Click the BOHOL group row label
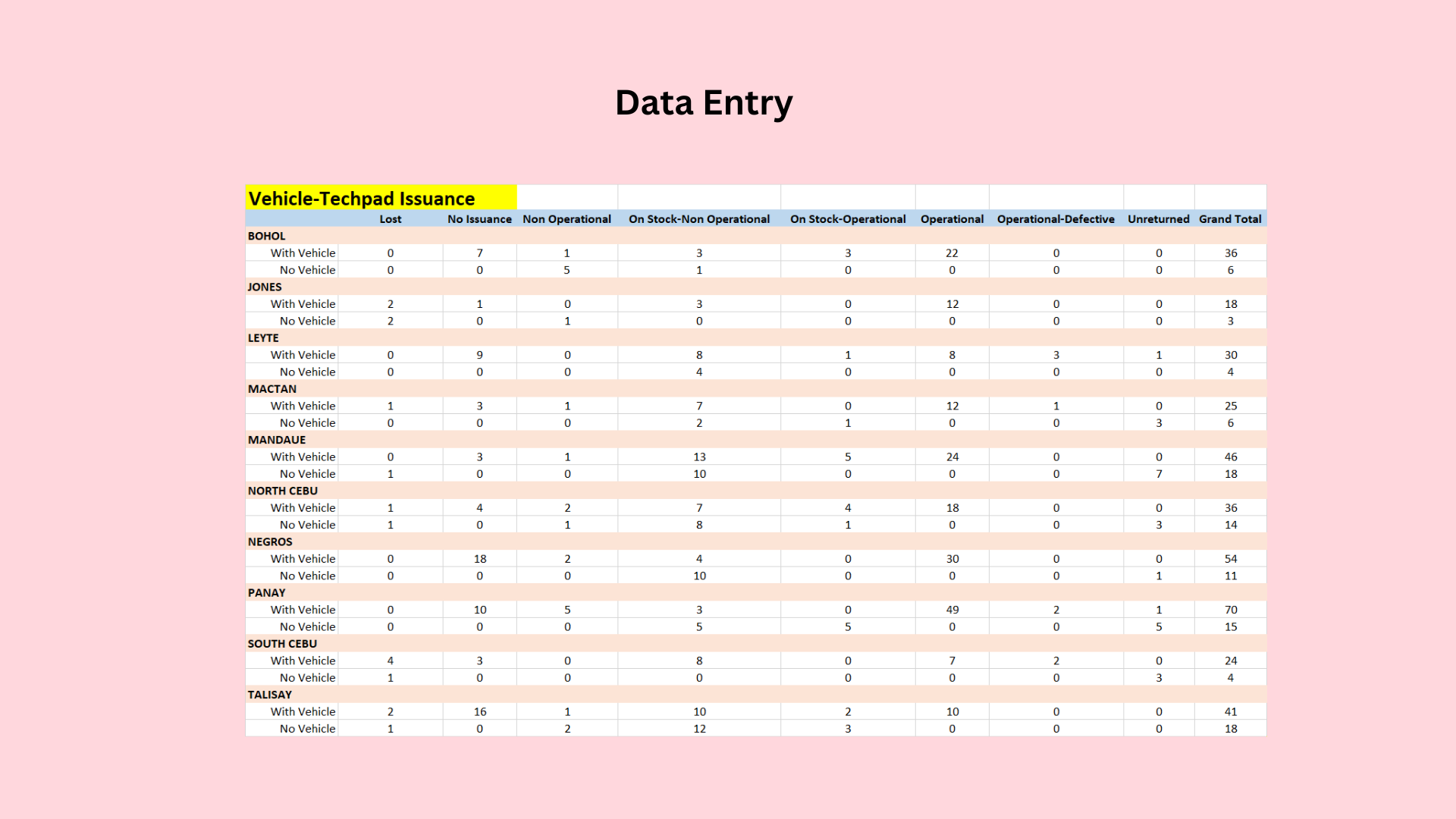This screenshot has height=819, width=1456. tap(266, 236)
